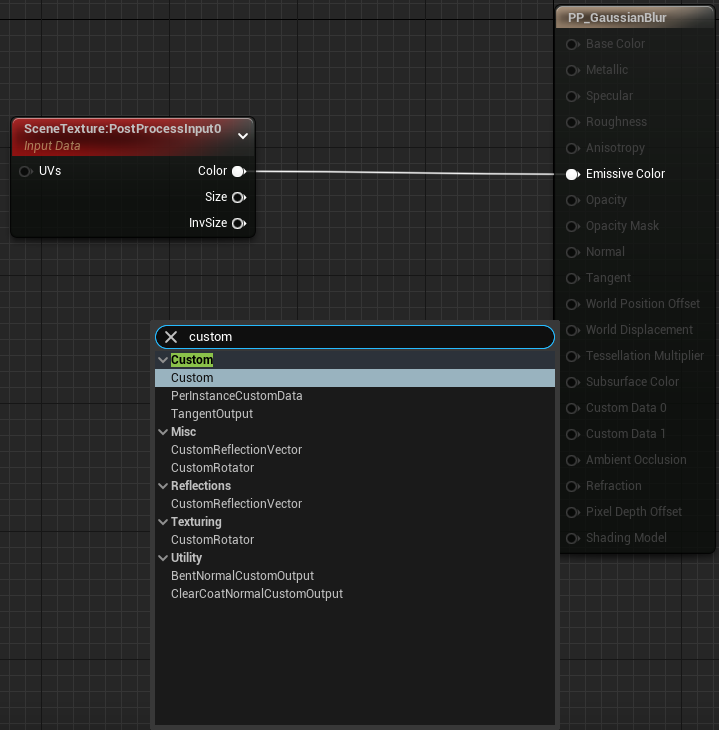Click the Normal input pin

point(572,252)
